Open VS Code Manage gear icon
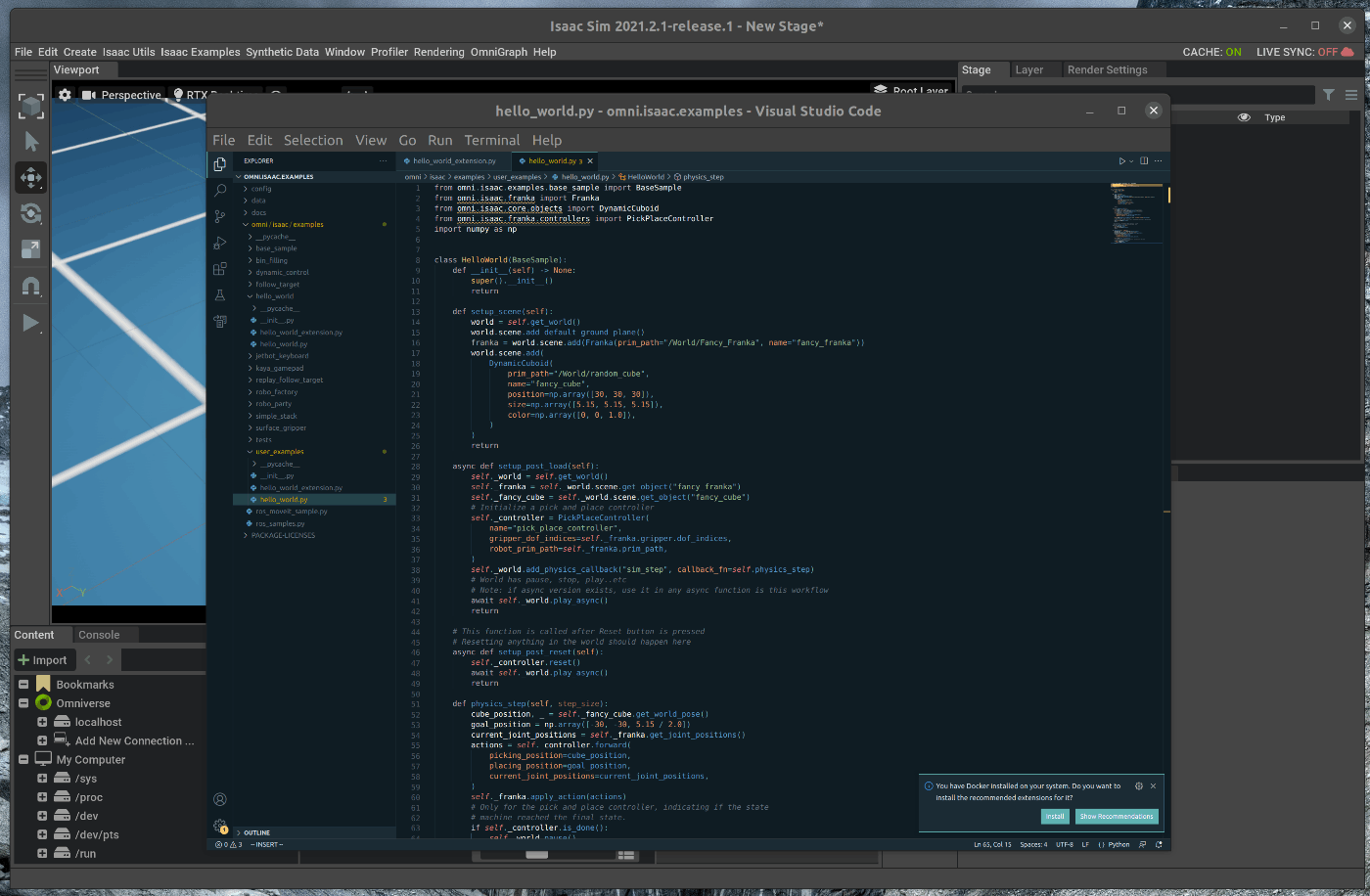Image resolution: width=1370 pixels, height=896 pixels. click(220, 826)
